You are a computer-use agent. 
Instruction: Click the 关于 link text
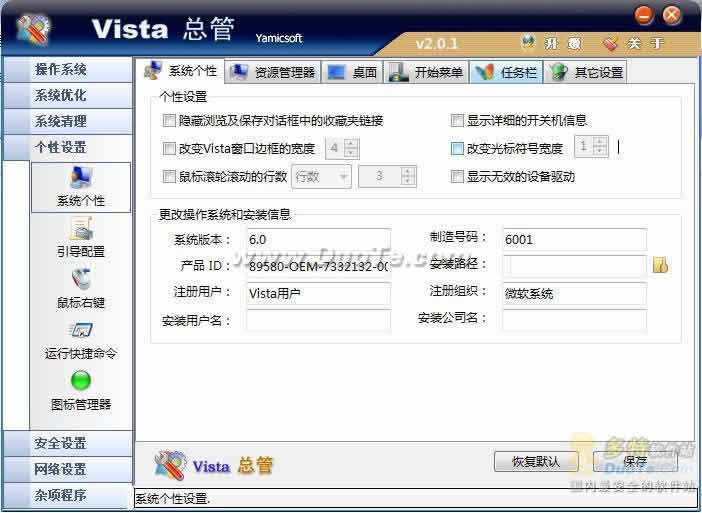click(x=645, y=44)
